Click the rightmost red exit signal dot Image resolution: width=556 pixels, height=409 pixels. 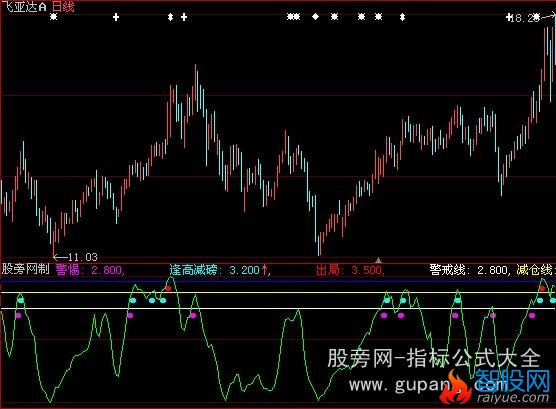[542, 288]
